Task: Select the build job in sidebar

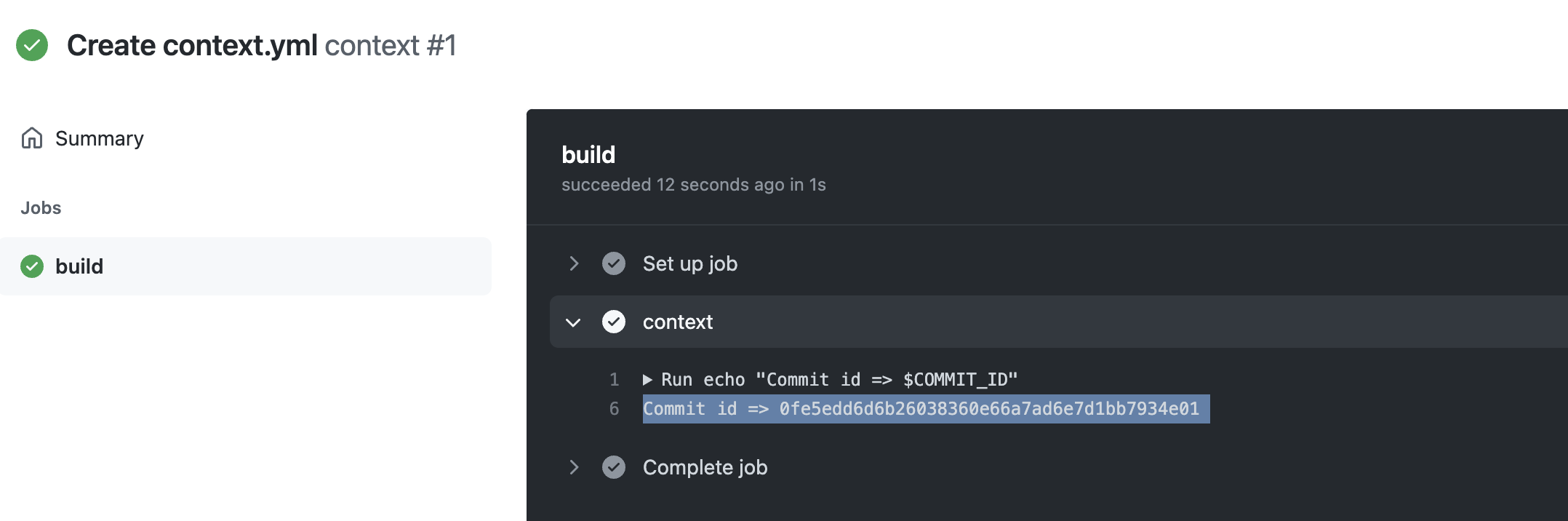Action: pyautogui.click(x=79, y=266)
